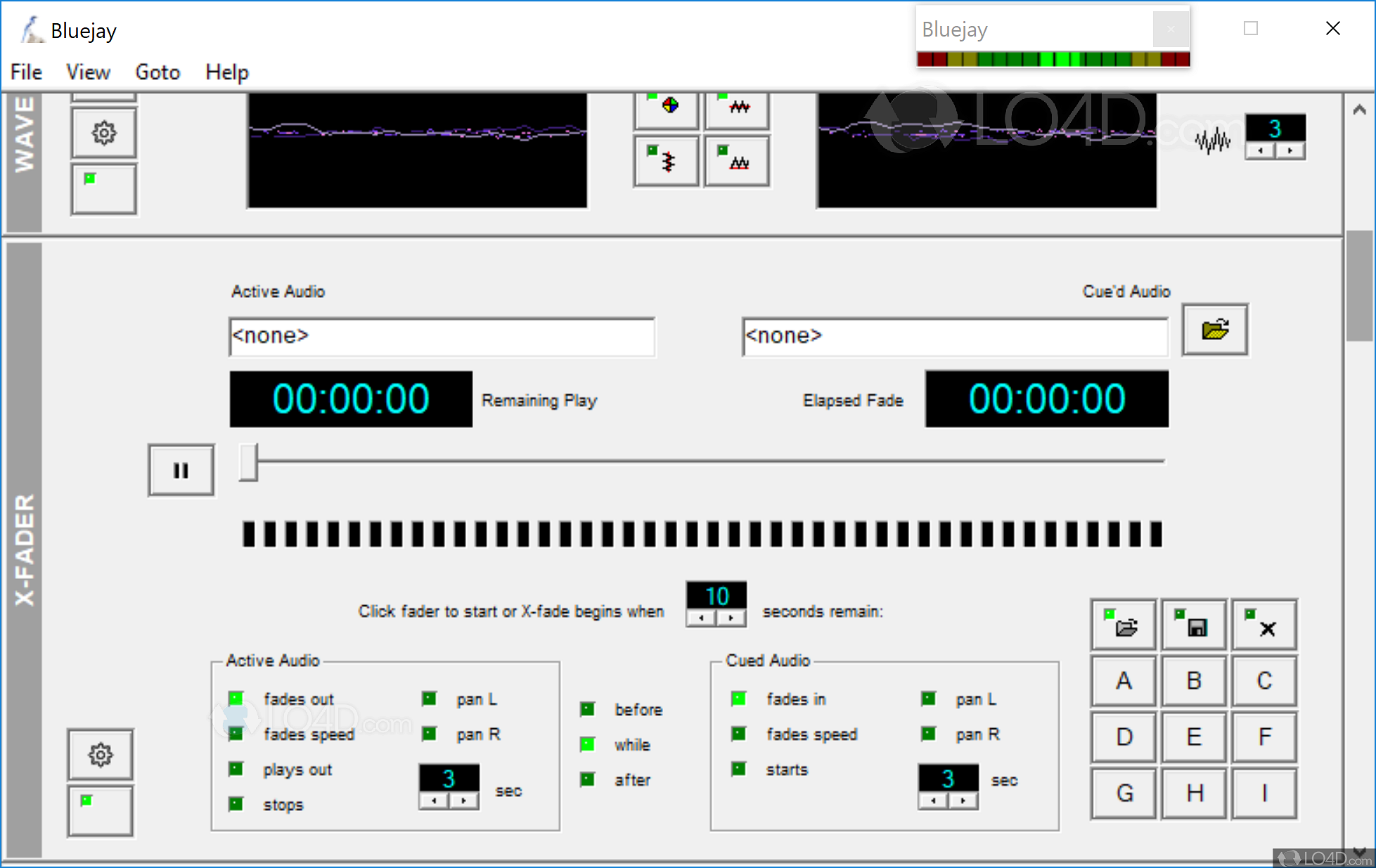Select preset button E
1376x868 pixels.
[1194, 737]
